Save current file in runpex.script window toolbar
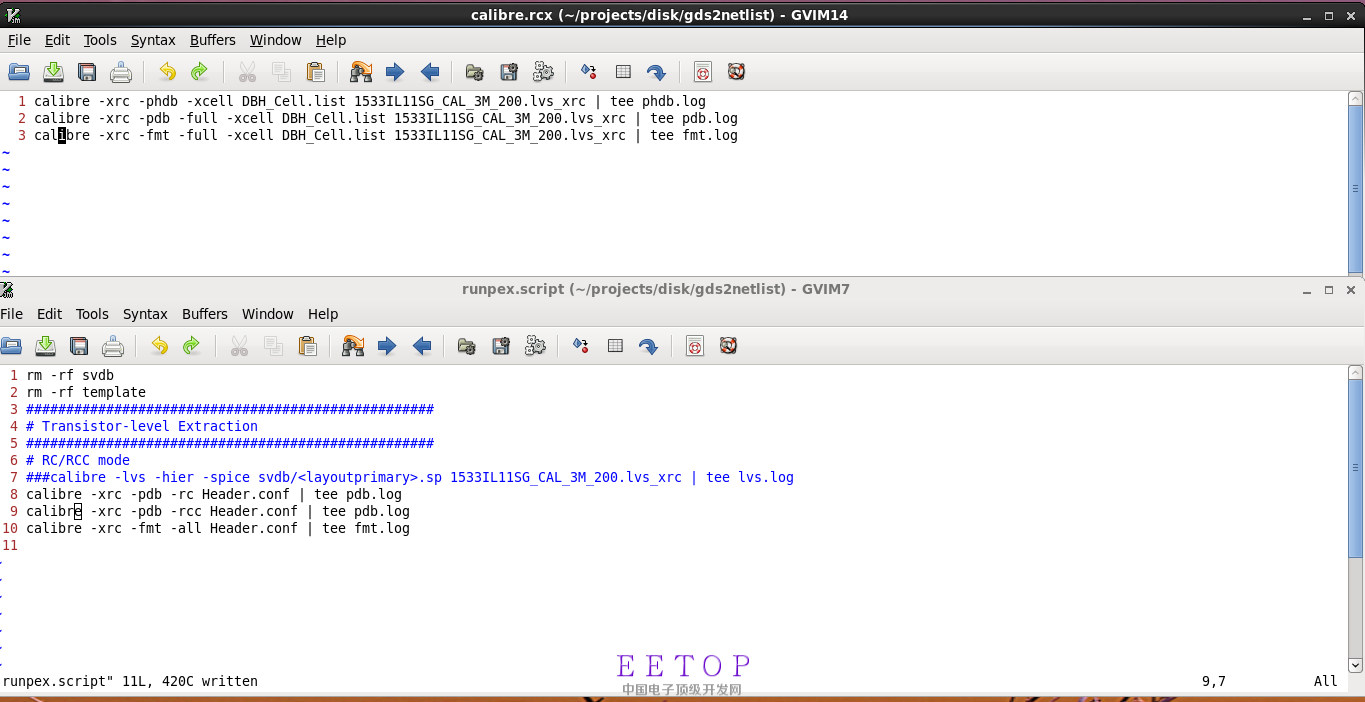The height and width of the screenshot is (702, 1365). pos(45,346)
